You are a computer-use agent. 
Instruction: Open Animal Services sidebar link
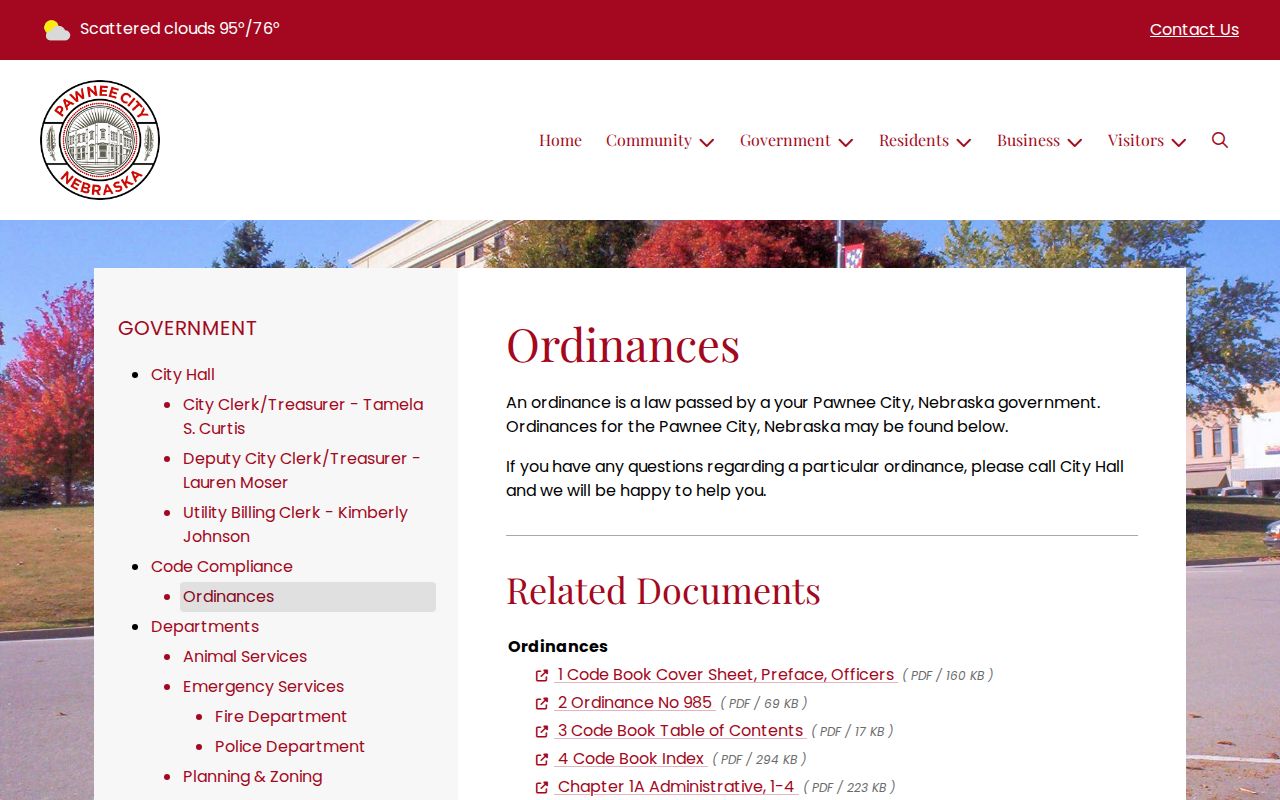click(x=245, y=656)
